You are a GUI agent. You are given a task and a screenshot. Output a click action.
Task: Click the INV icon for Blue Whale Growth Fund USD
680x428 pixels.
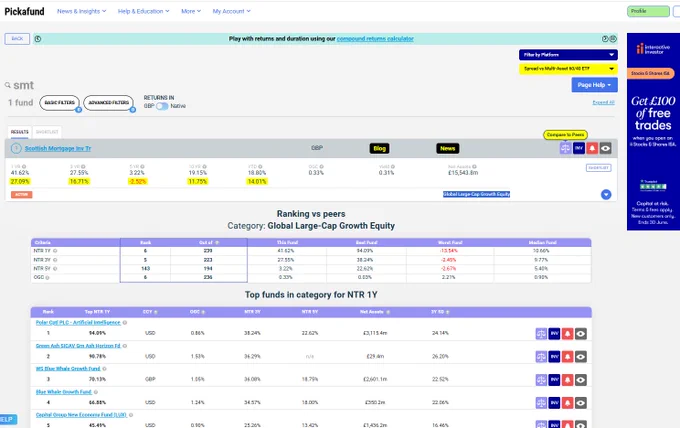554,403
